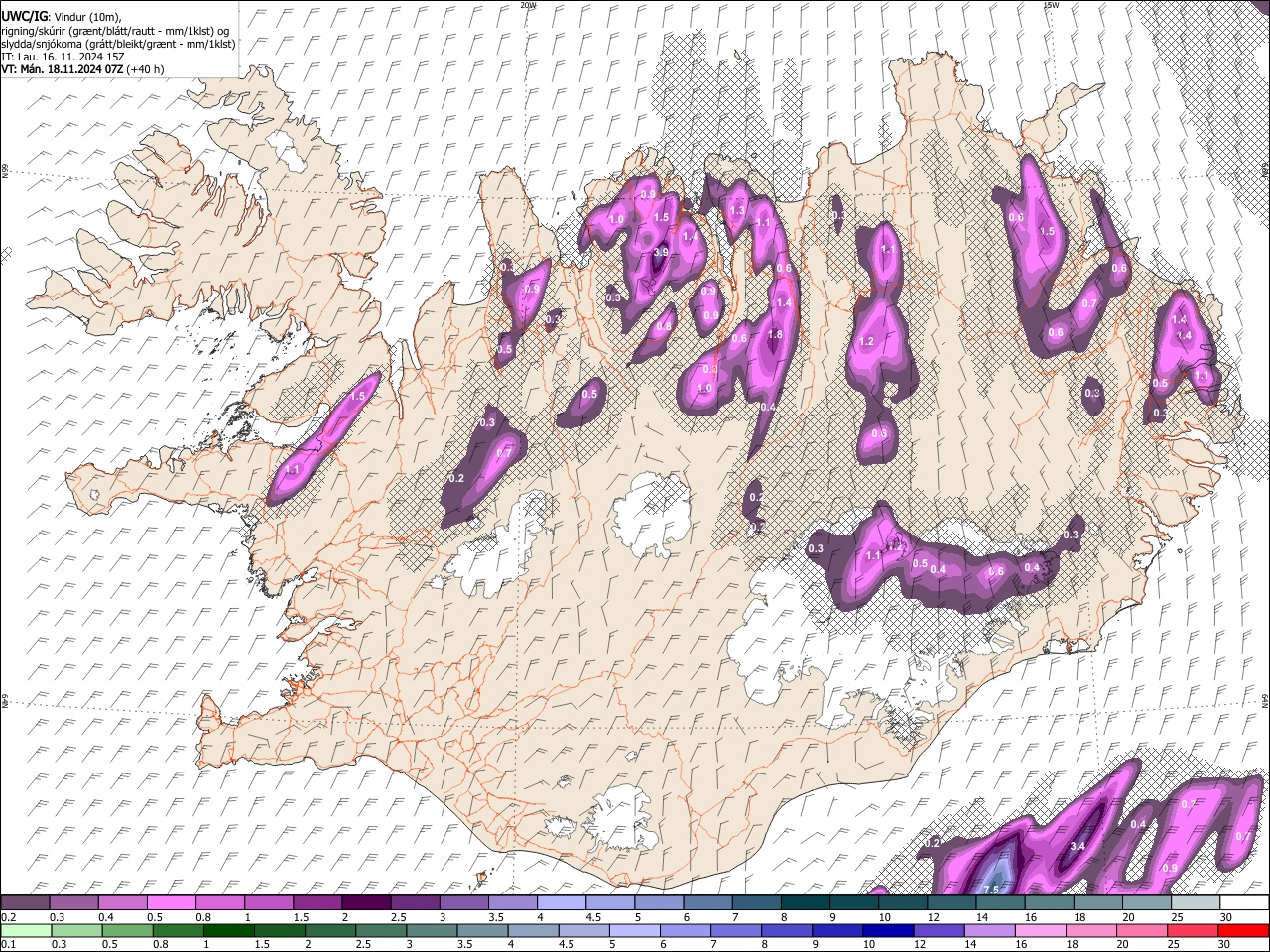This screenshot has height=952, width=1270.
Task: Click the 'rigning/skúrir' legend description line
Action: pos(115,30)
